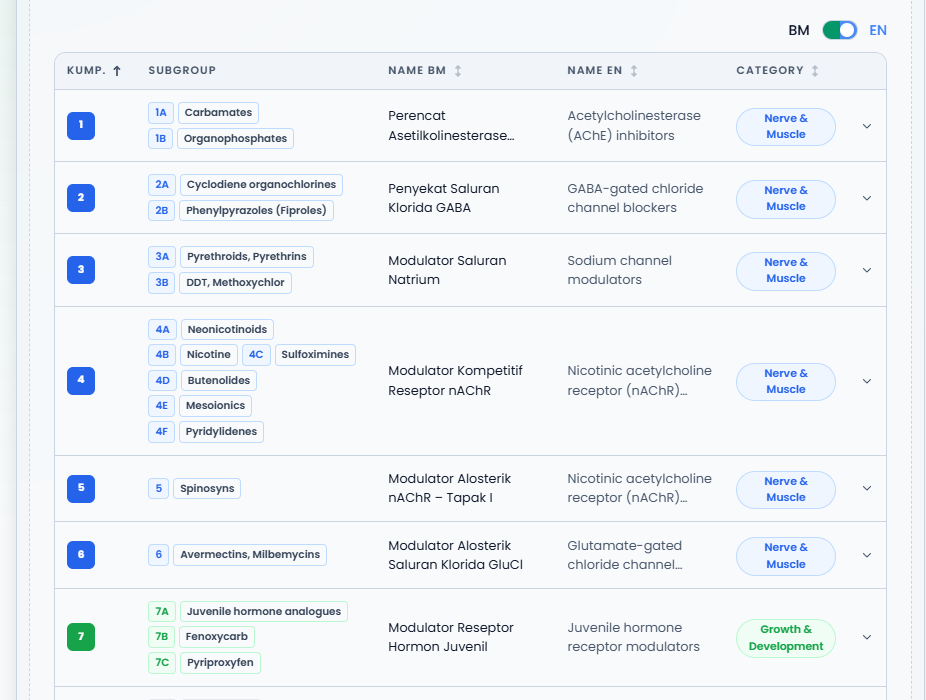The width and height of the screenshot is (926, 700).
Task: Click the blue group 1 number badge
Action: coord(81,126)
